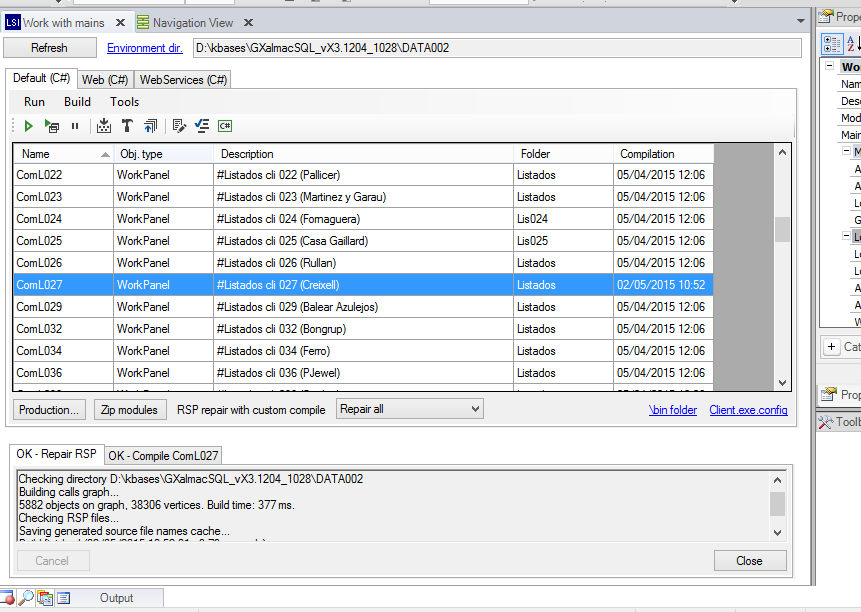Sort by the Name column header

(63, 154)
